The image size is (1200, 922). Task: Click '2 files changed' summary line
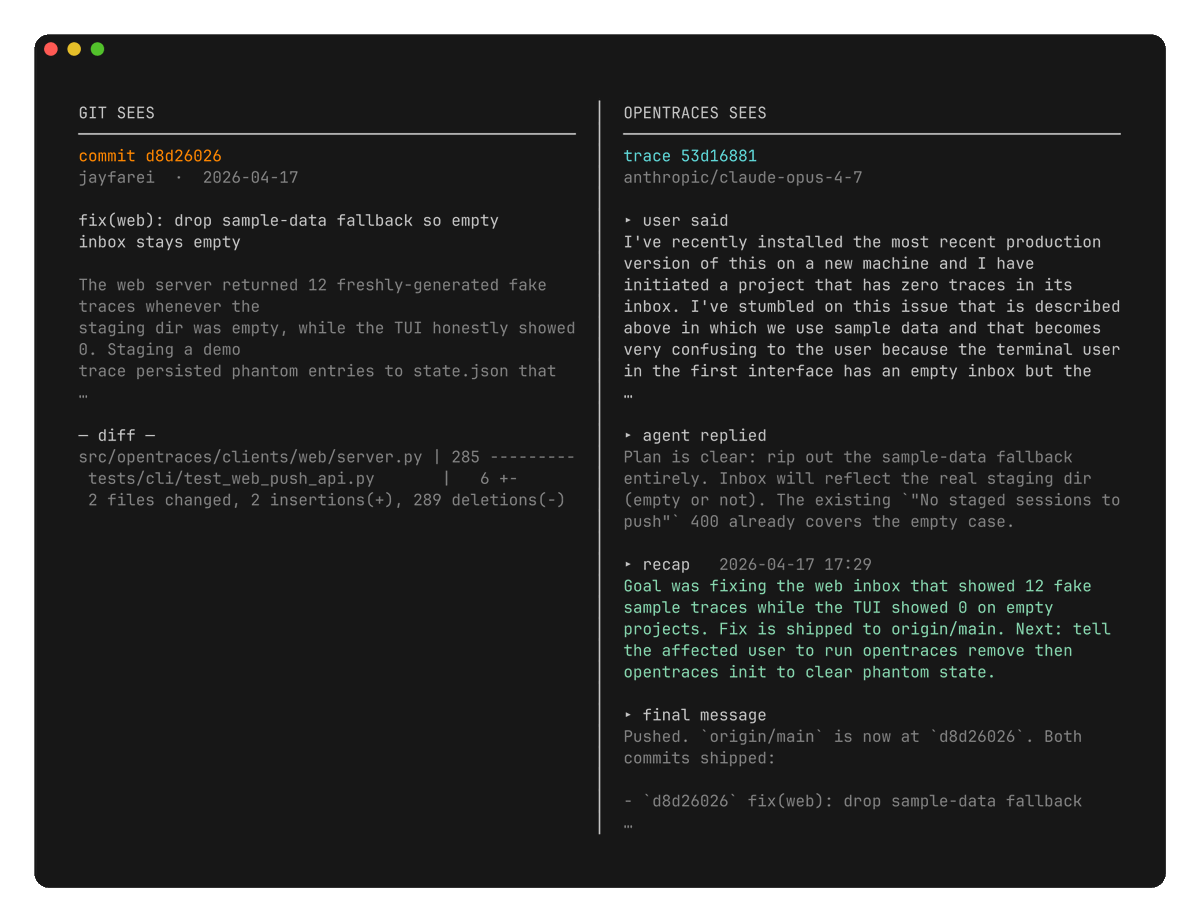[327, 500]
